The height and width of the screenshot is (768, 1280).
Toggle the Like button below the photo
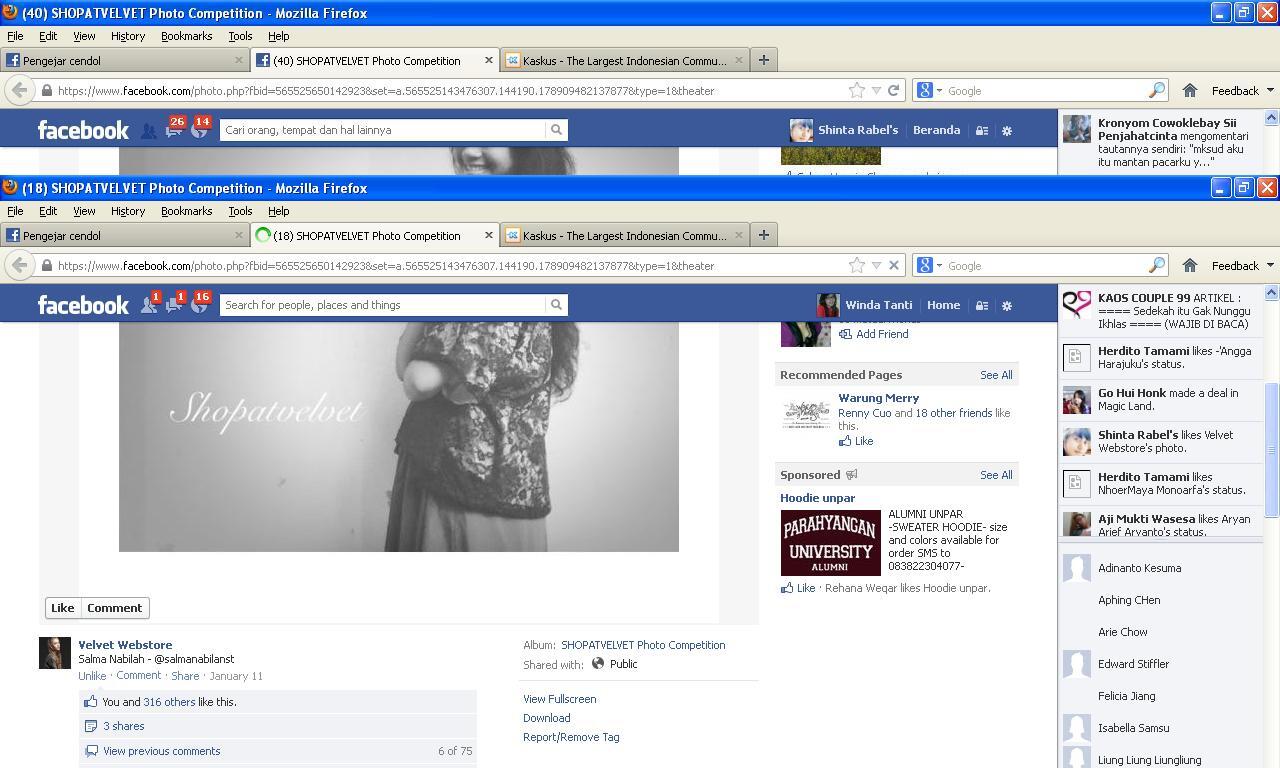(63, 608)
